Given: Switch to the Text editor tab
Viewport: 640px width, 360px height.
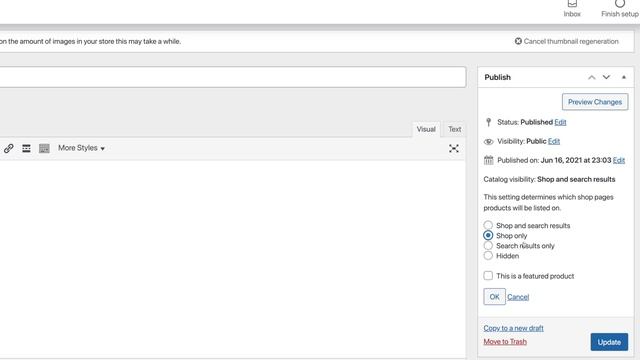Looking at the screenshot, I should click(x=454, y=129).
